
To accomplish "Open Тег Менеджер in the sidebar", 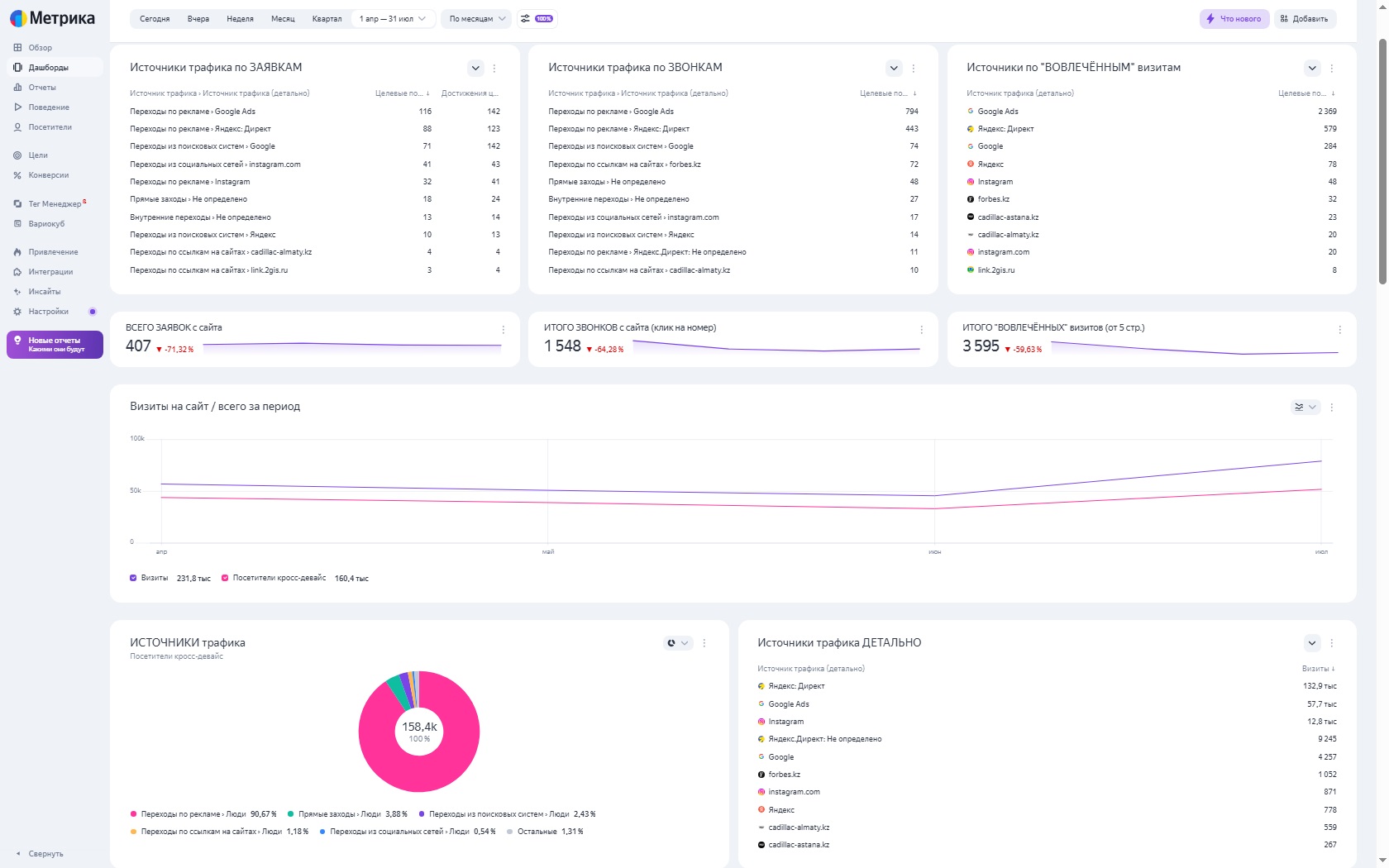I will click(x=55, y=204).
